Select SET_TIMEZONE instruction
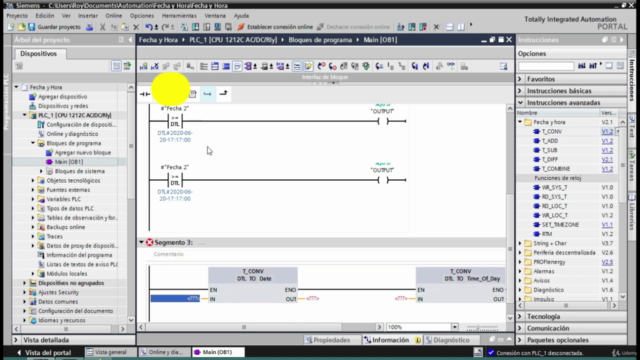Image resolution: width=640 pixels, height=360 pixels. pos(560,225)
